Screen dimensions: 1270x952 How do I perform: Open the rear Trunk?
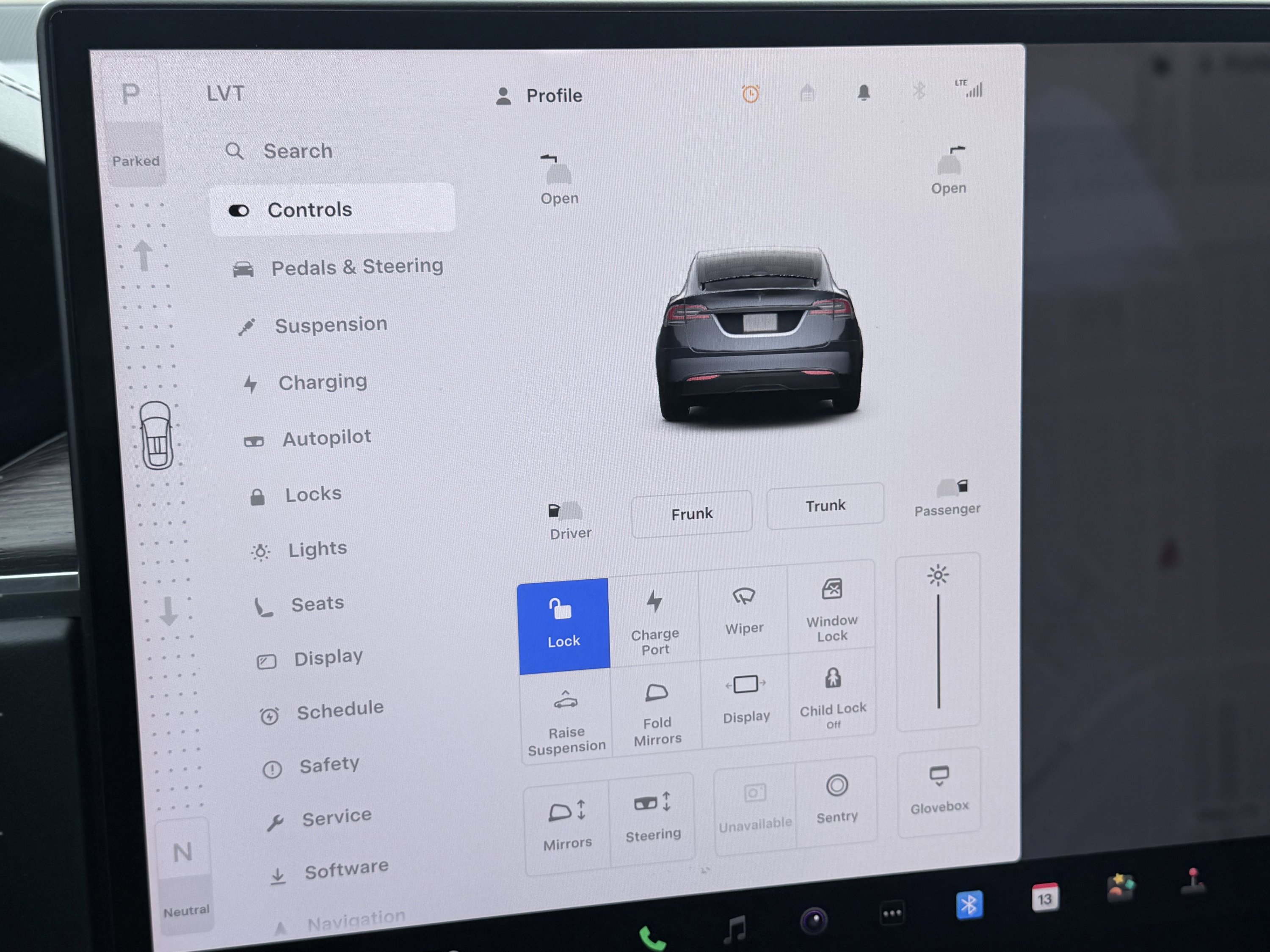(825, 505)
